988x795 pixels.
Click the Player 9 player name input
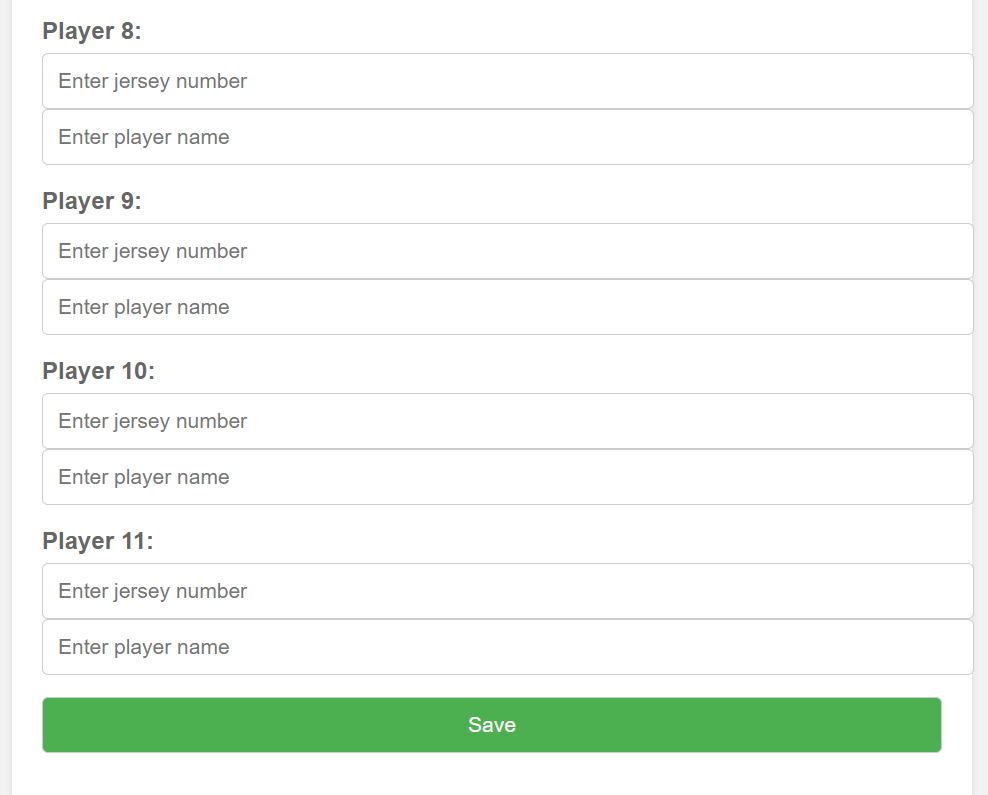(508, 307)
